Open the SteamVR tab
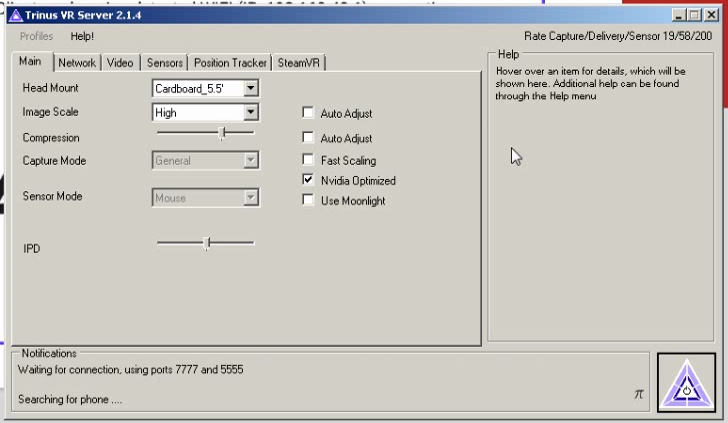 pyautogui.click(x=299, y=63)
